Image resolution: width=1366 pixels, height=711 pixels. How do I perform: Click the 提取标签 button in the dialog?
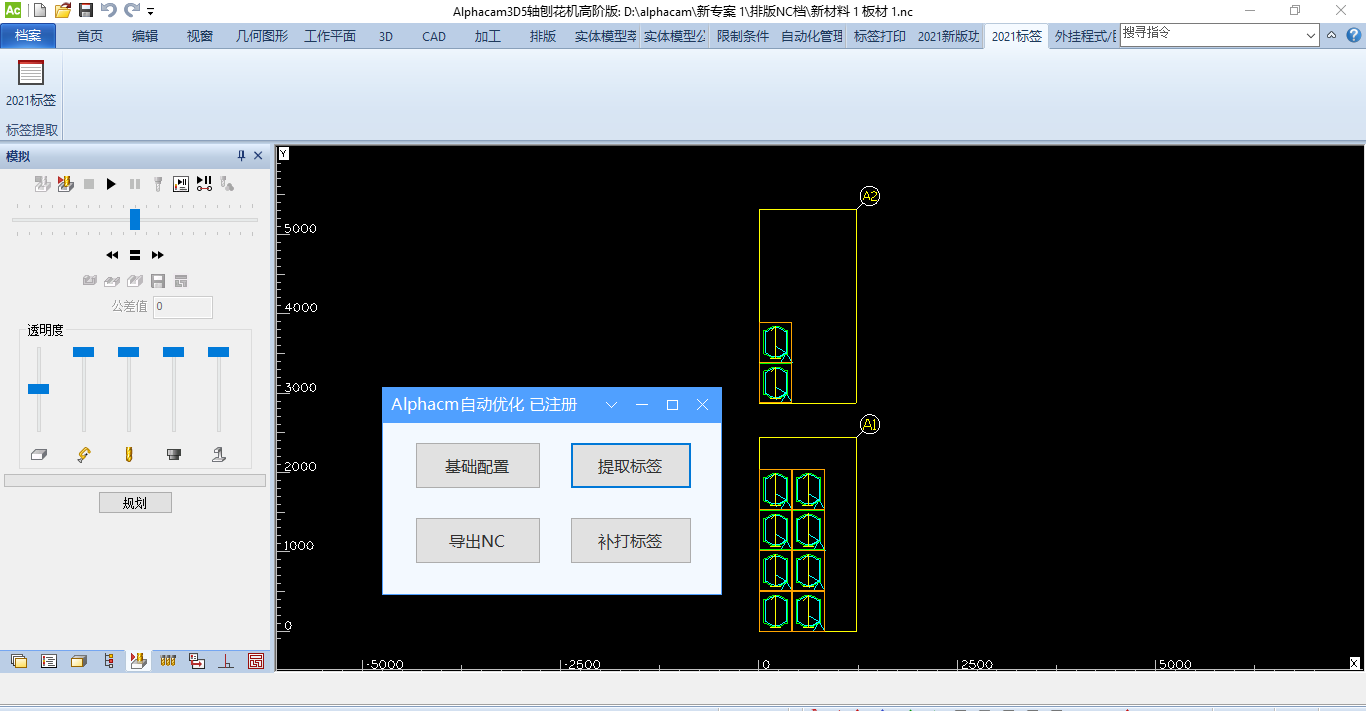tap(631, 466)
